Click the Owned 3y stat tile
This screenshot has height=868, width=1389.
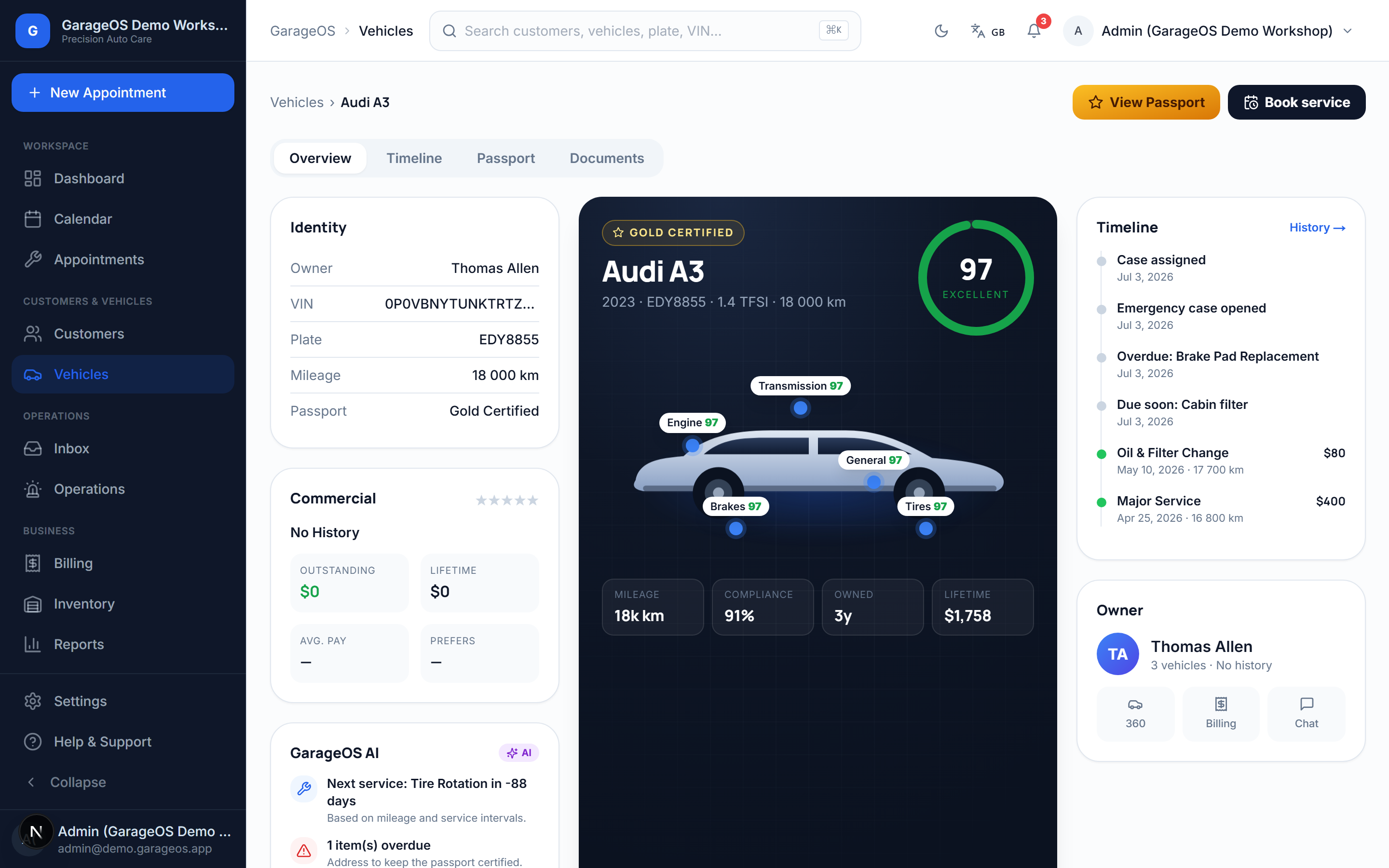872,607
